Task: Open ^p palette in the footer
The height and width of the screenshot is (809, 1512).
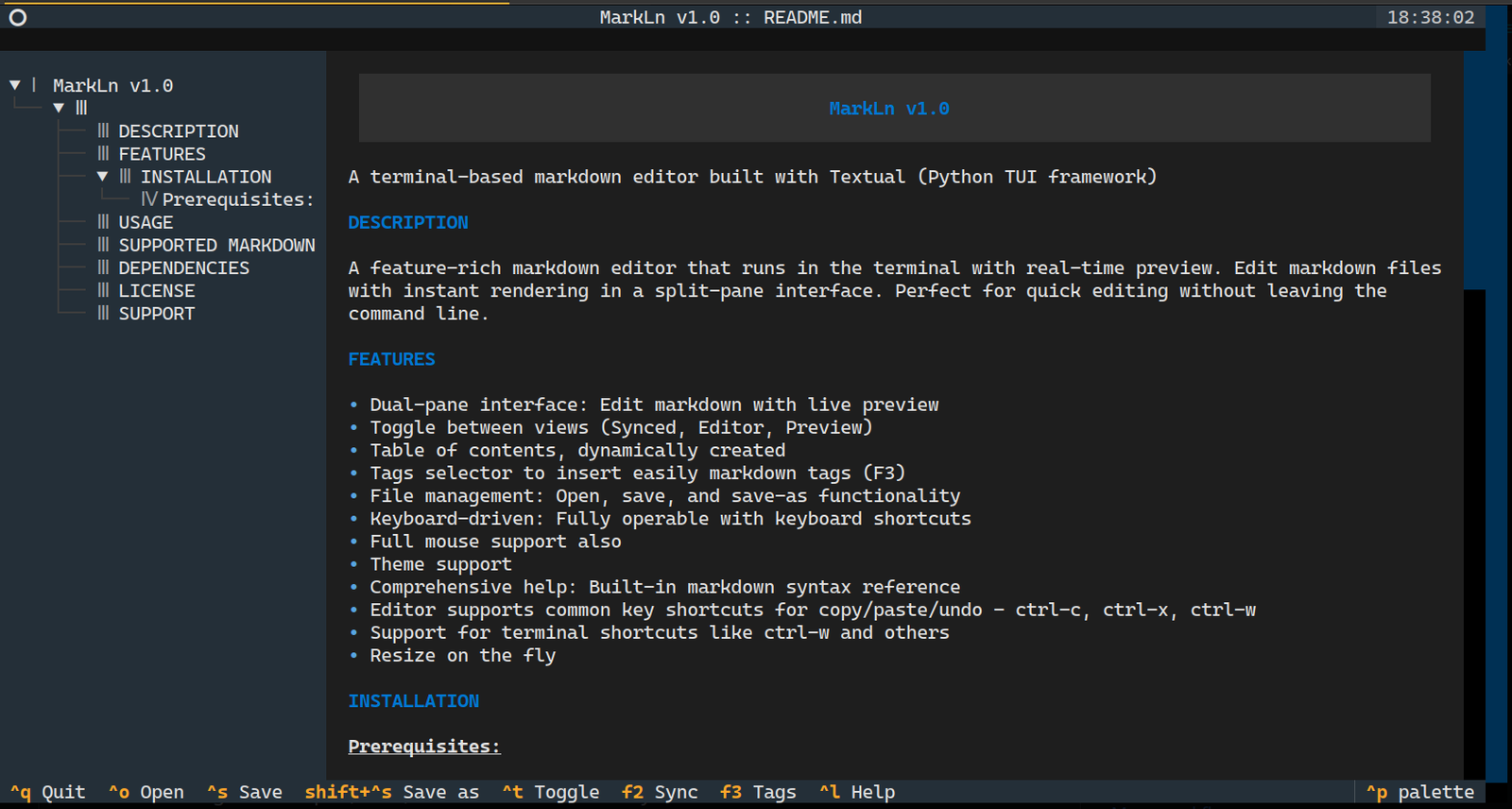Action: point(1419,792)
